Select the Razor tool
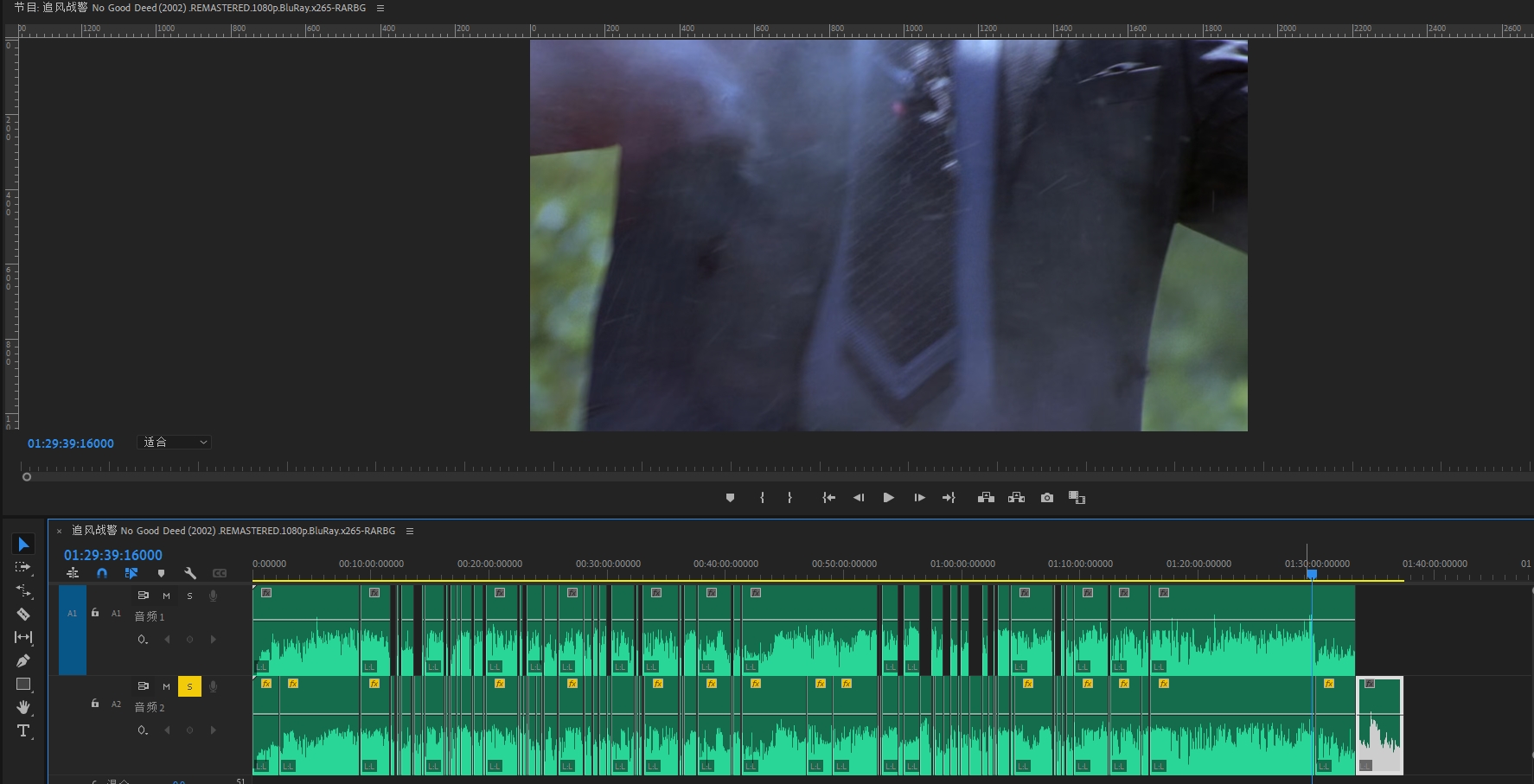The width and height of the screenshot is (1534, 784). 23,614
